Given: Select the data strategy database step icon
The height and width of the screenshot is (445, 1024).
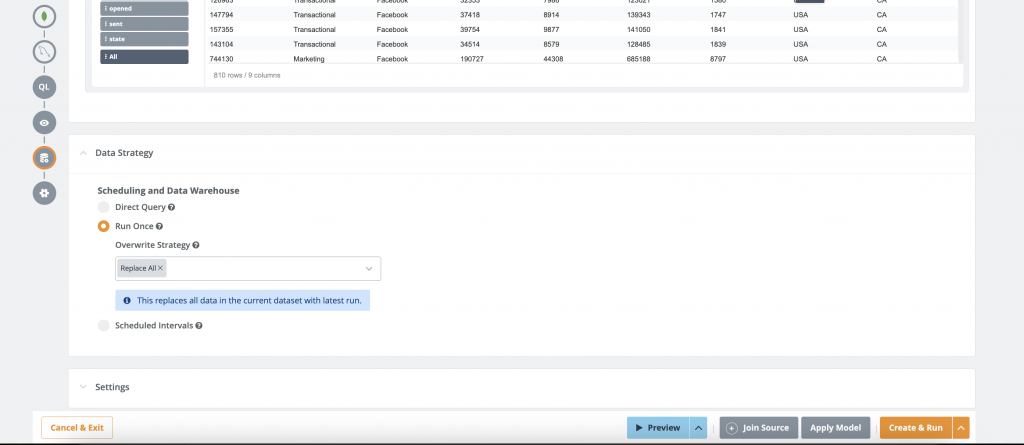Looking at the screenshot, I should (44, 157).
